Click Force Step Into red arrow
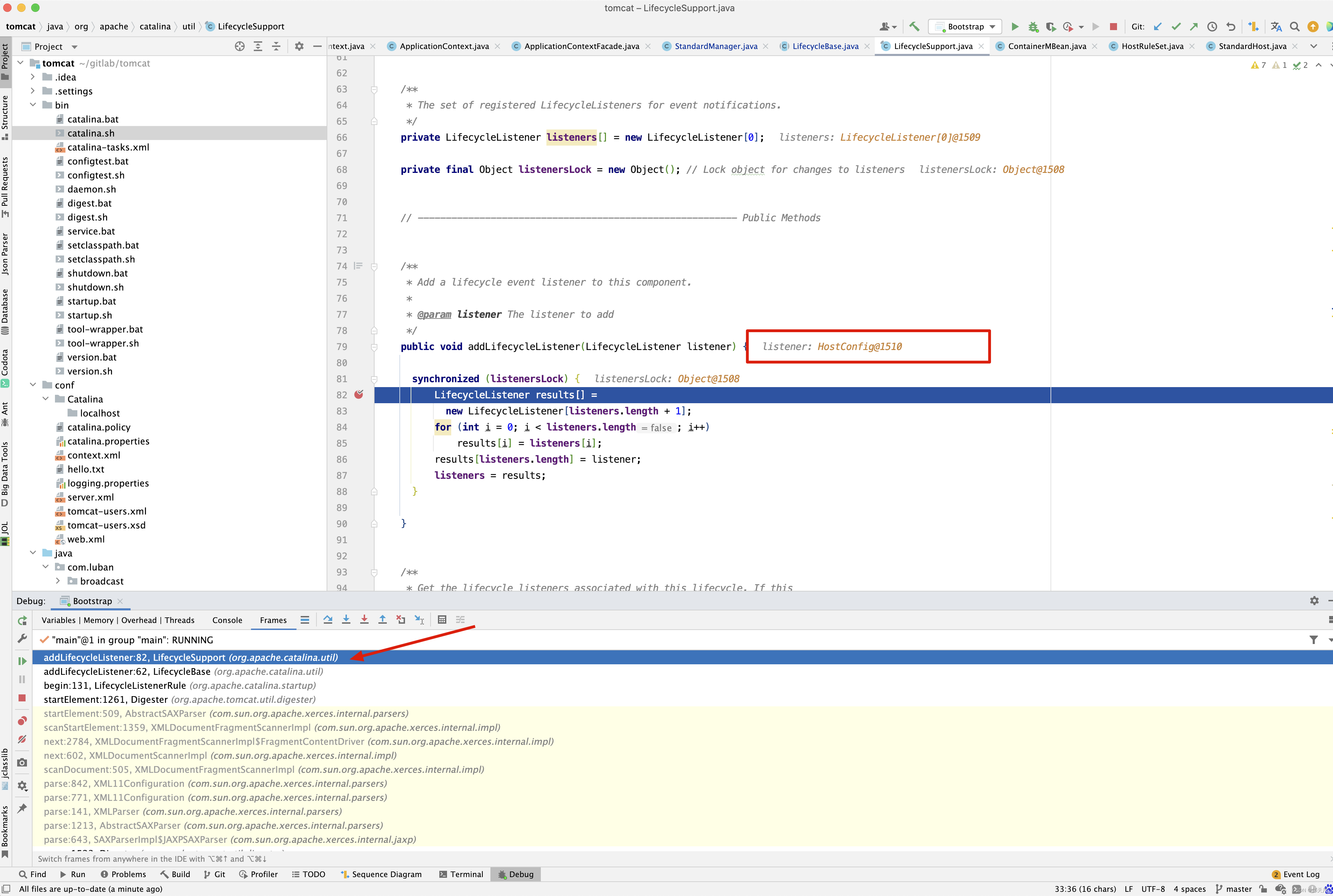This screenshot has height=896, width=1333. click(364, 620)
